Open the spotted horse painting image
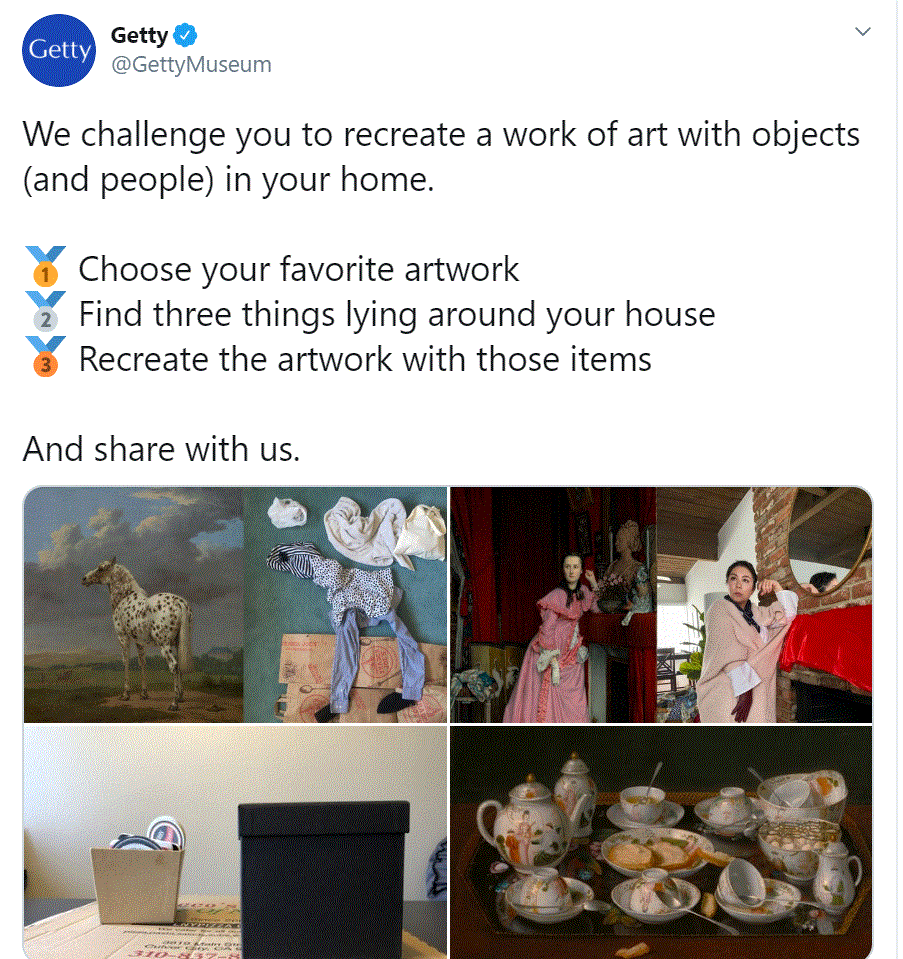This screenshot has width=903, height=959. click(133, 604)
